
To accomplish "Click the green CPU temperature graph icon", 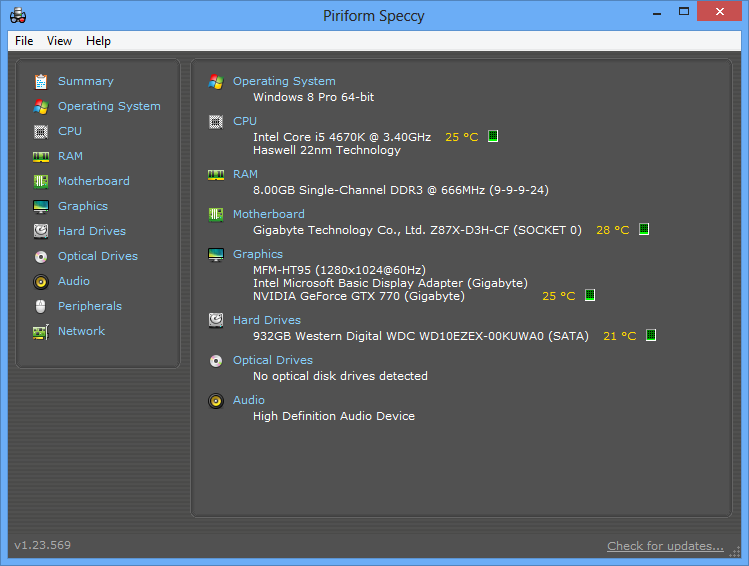I will [493, 136].
